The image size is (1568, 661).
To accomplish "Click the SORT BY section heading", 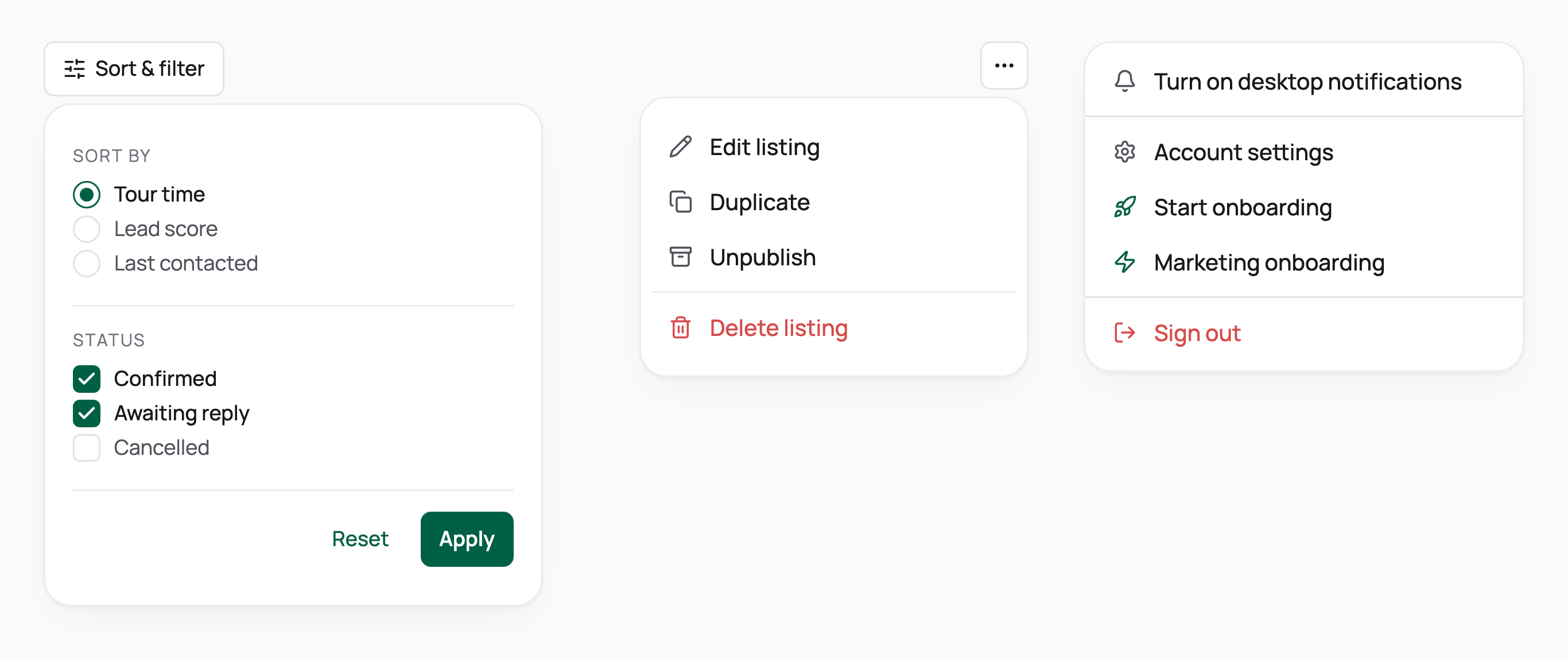I will [111, 156].
